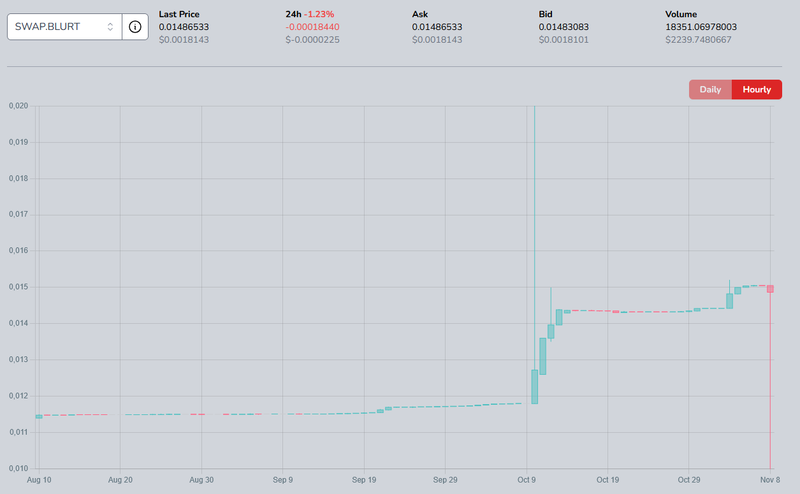Click the Oct 19 date axis label
This screenshot has height=494, width=800.
(x=608, y=479)
